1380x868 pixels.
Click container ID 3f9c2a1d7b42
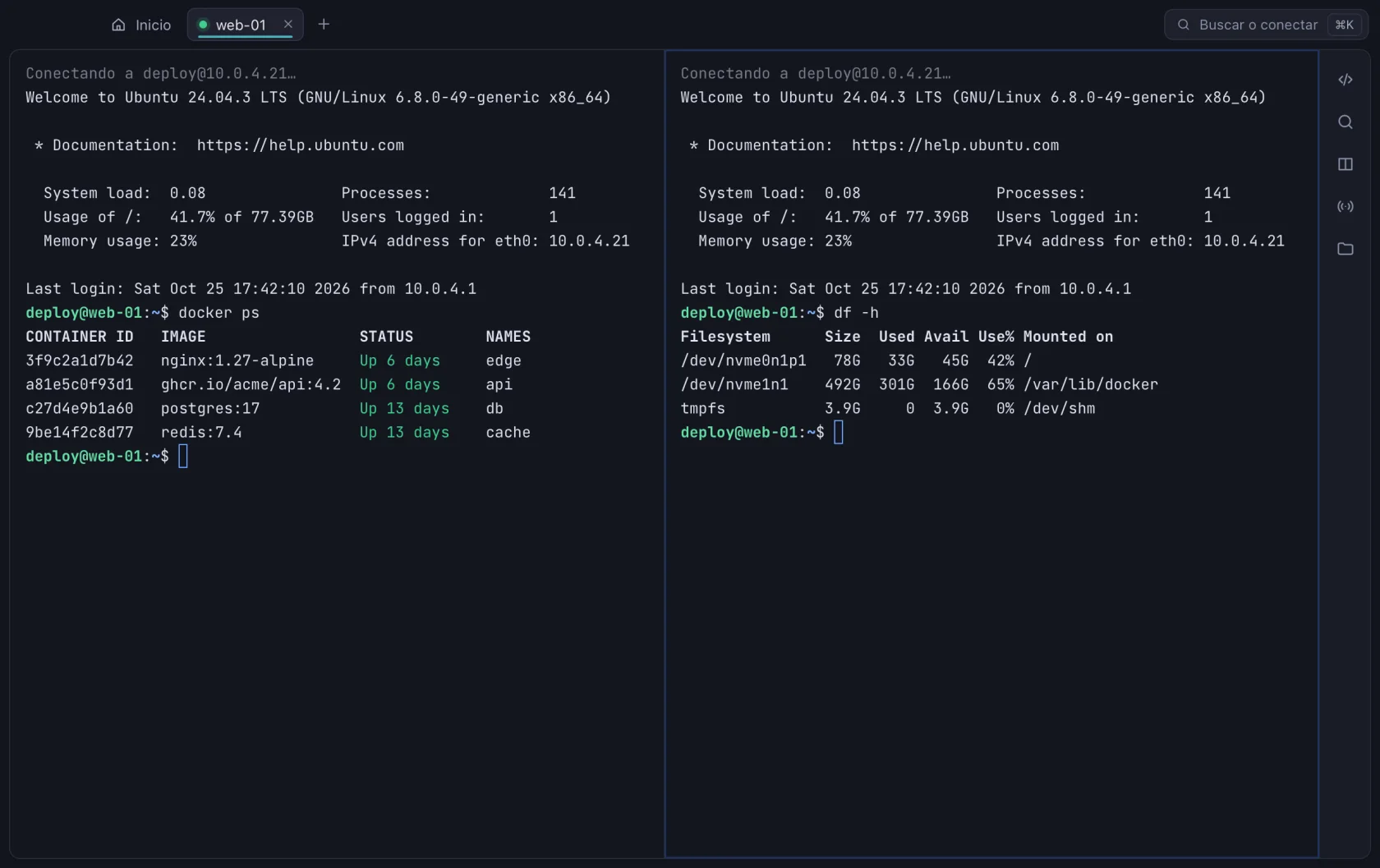(x=79, y=361)
